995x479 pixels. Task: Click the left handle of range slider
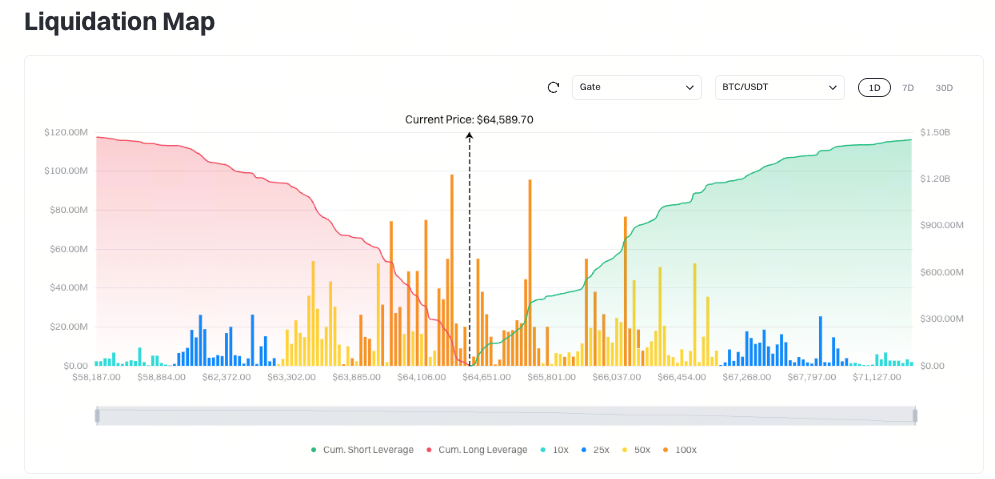click(97, 416)
